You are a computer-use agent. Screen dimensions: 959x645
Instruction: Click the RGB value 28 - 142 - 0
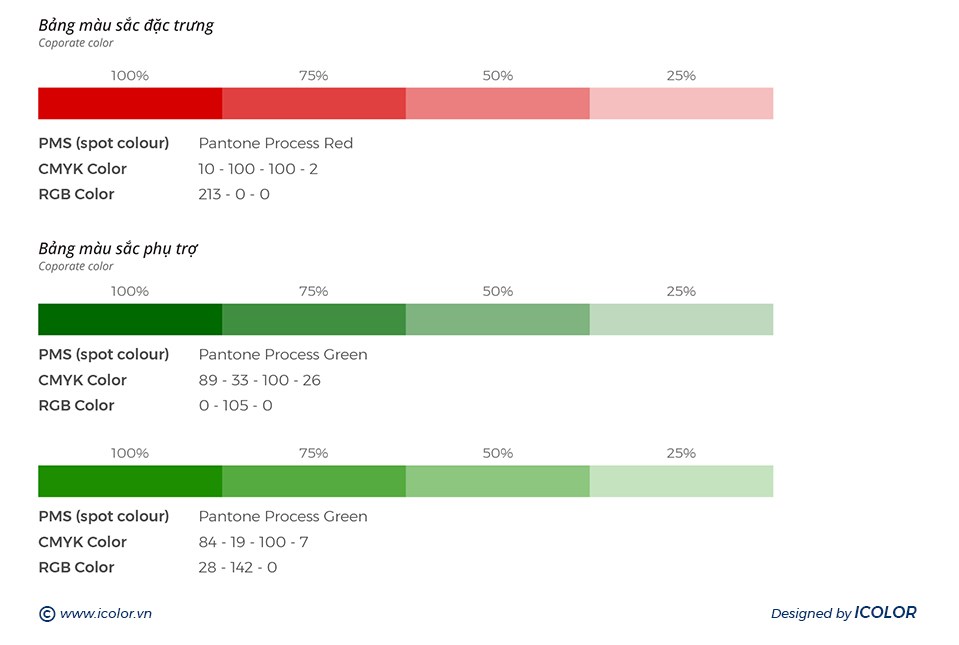238,568
